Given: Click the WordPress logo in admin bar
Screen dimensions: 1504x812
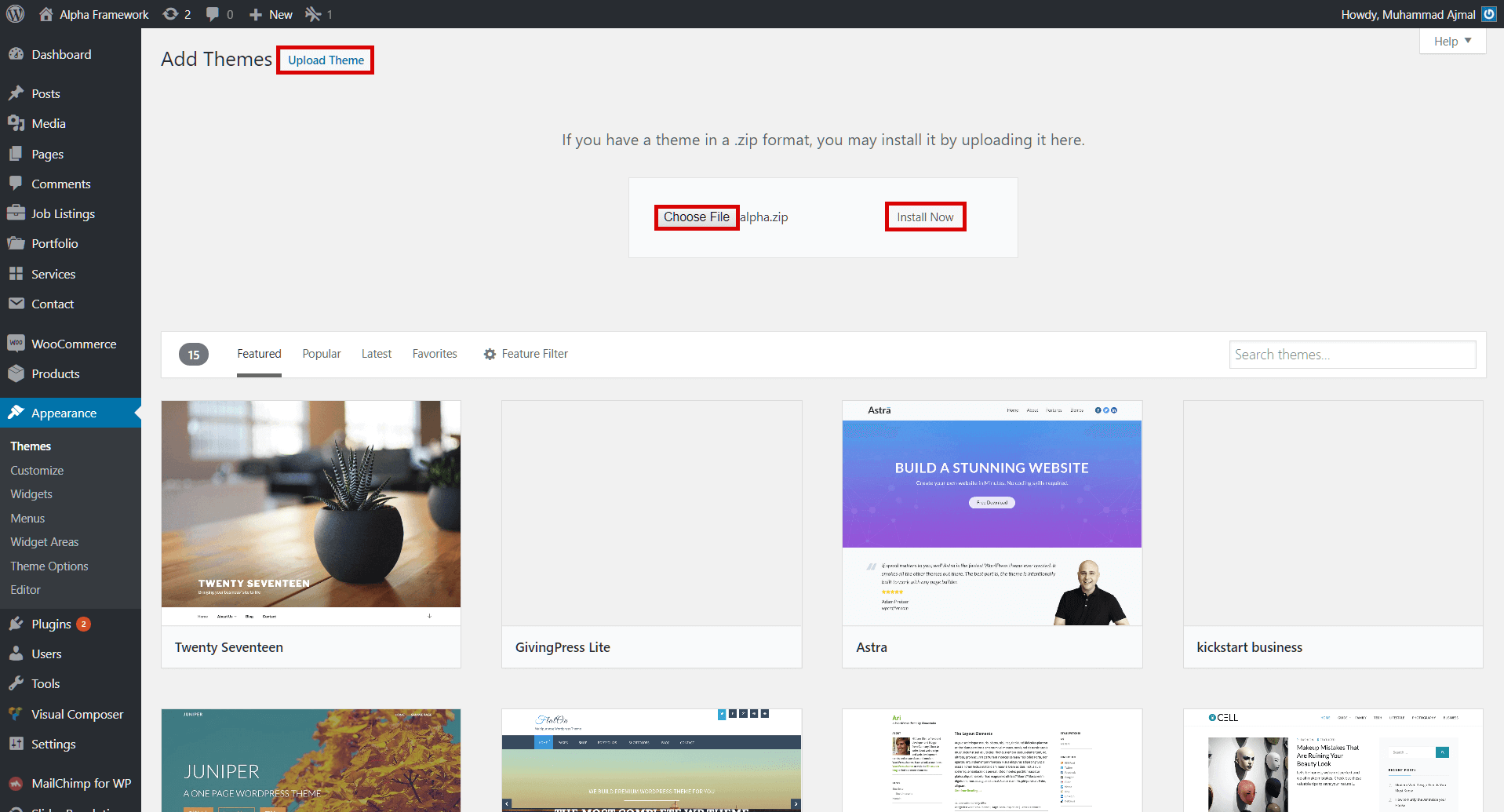Looking at the screenshot, I should (15, 13).
